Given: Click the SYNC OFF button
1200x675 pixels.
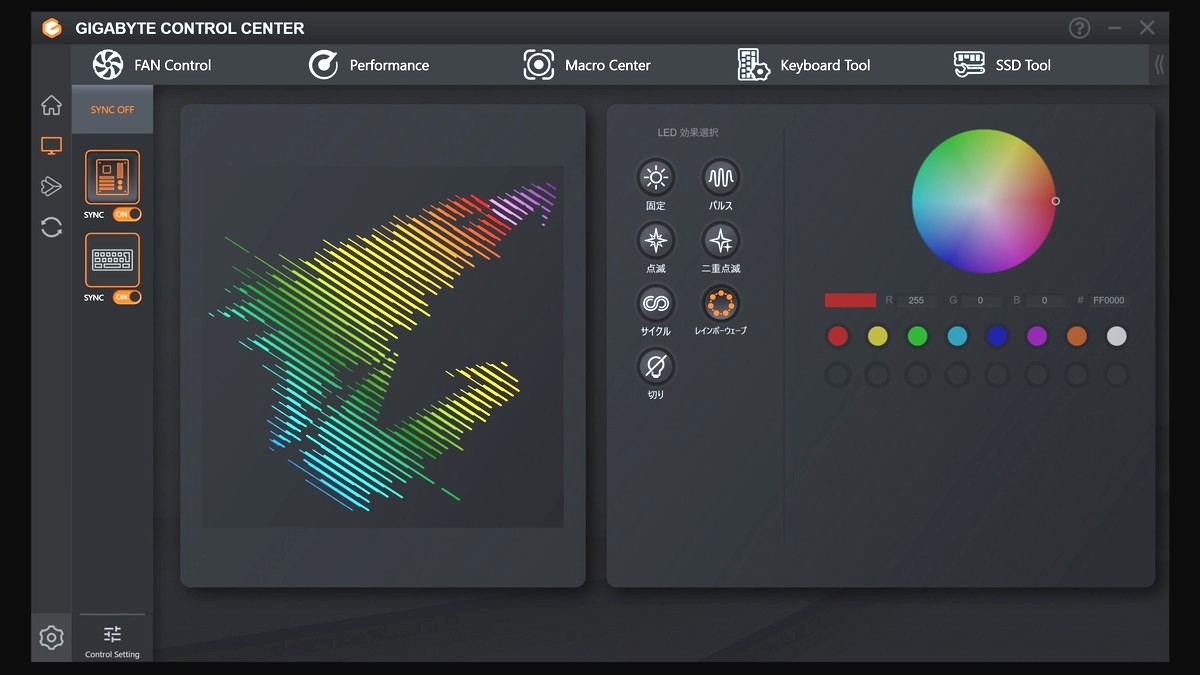Looking at the screenshot, I should click(112, 110).
